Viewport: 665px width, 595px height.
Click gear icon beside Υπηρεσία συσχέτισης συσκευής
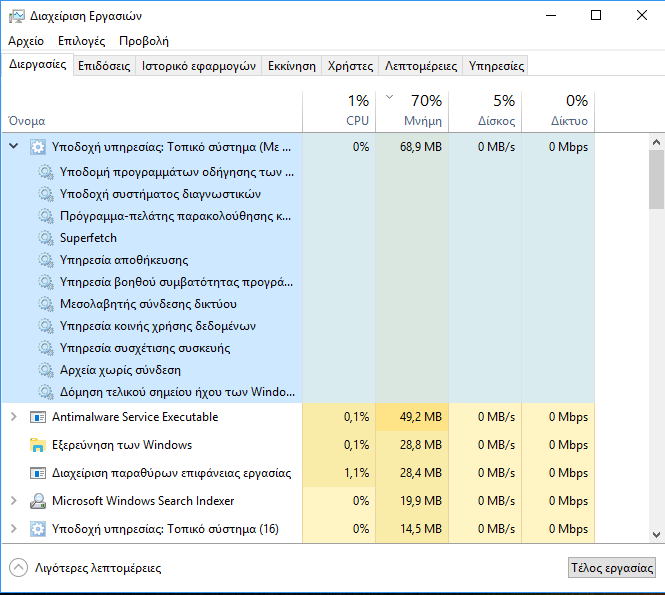(46, 349)
